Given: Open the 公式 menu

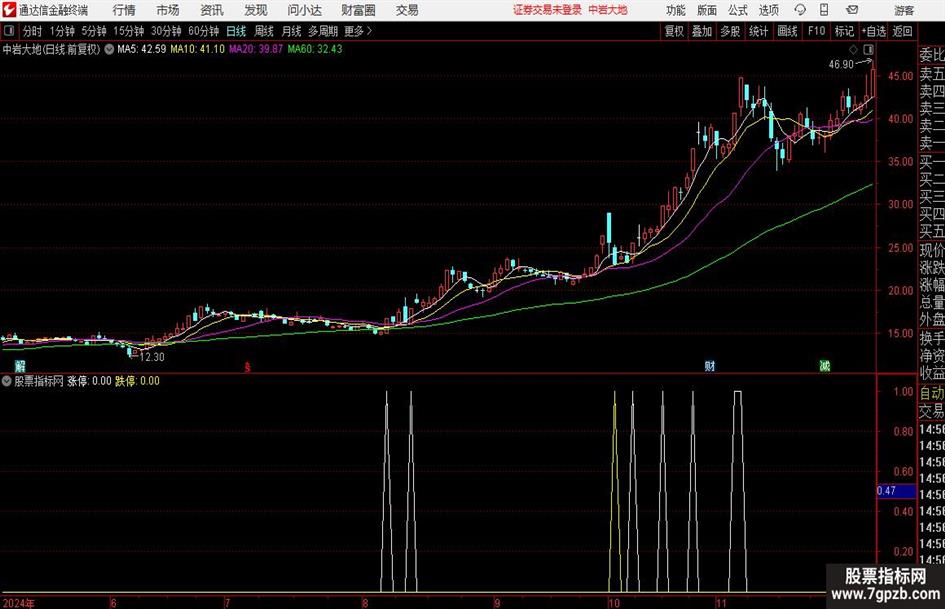Looking at the screenshot, I should point(738,10).
